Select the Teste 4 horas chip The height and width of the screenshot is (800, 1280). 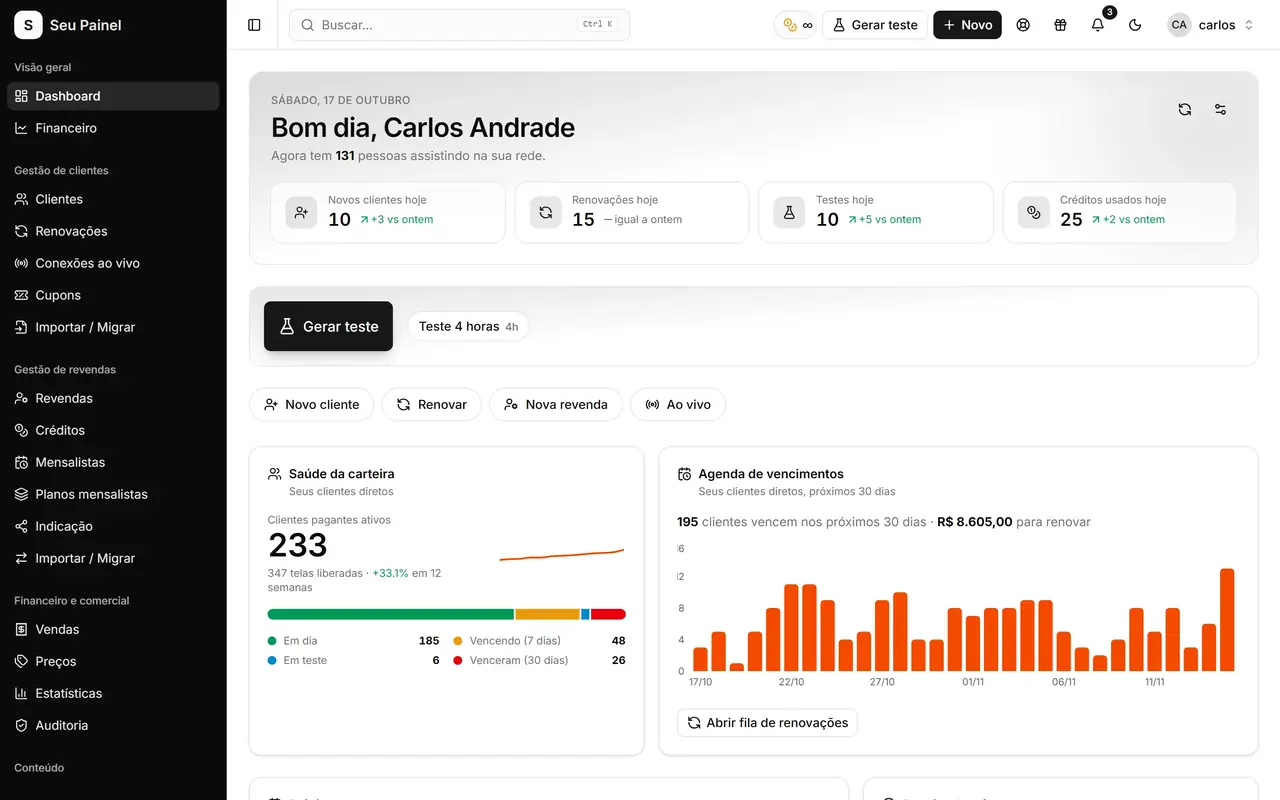[x=468, y=326]
